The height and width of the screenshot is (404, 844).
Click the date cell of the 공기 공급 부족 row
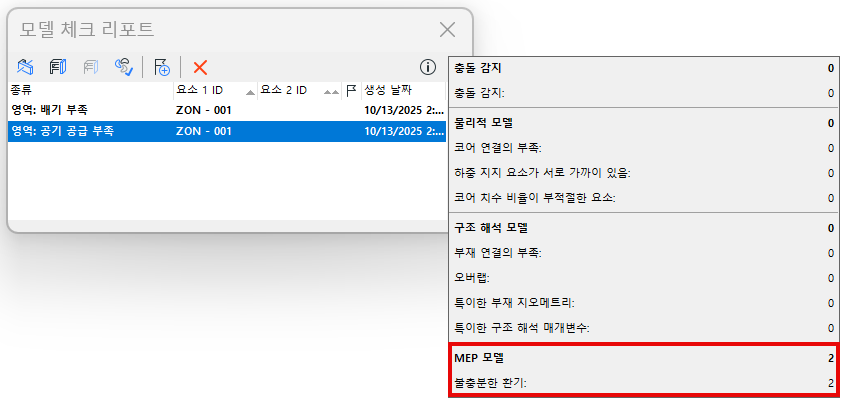point(404,131)
